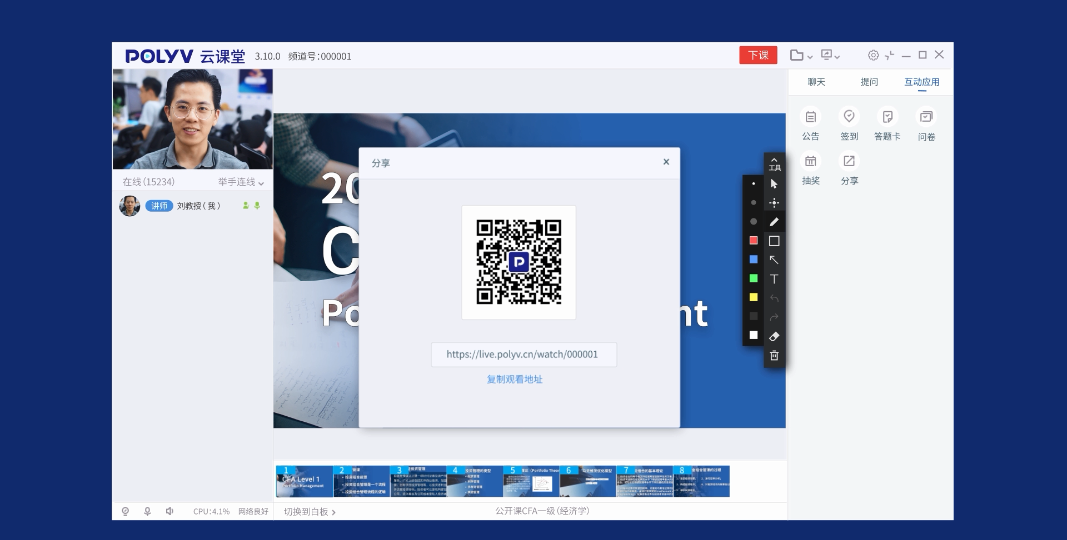The width and height of the screenshot is (1067, 540).
Task: Pick the eraser tool
Action: 774,336
